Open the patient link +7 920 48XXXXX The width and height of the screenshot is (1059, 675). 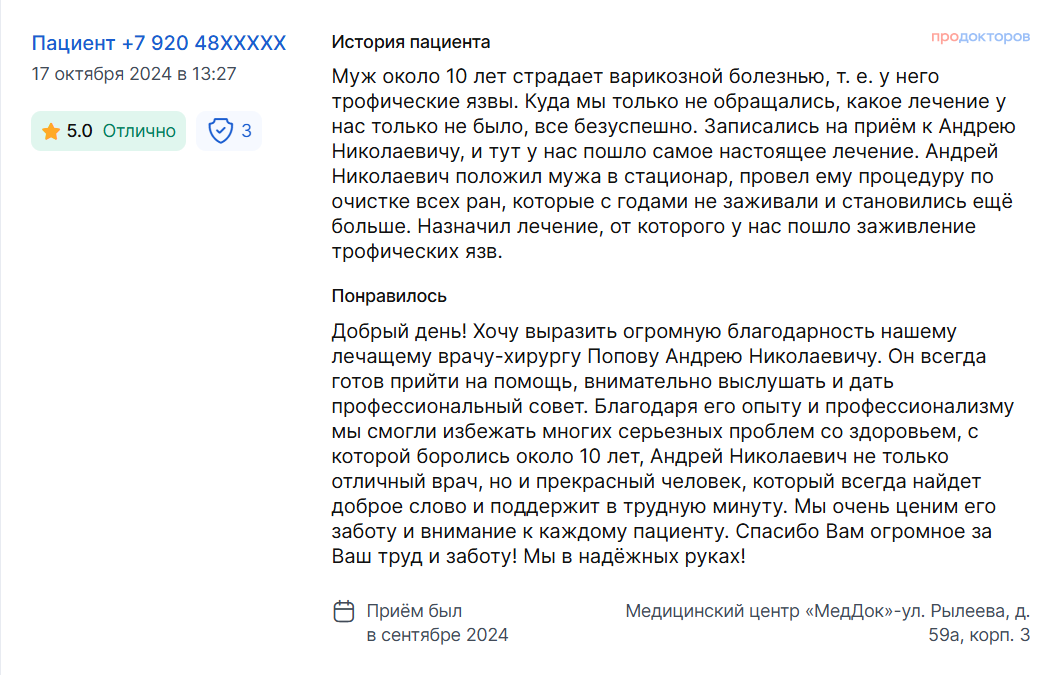(x=159, y=43)
